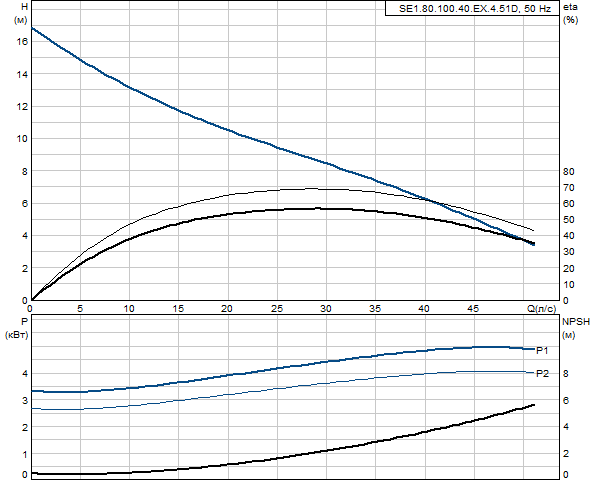Click the P1 power curve label
Image resolution: width=592 pixels, height=480 pixels.
pos(542,351)
